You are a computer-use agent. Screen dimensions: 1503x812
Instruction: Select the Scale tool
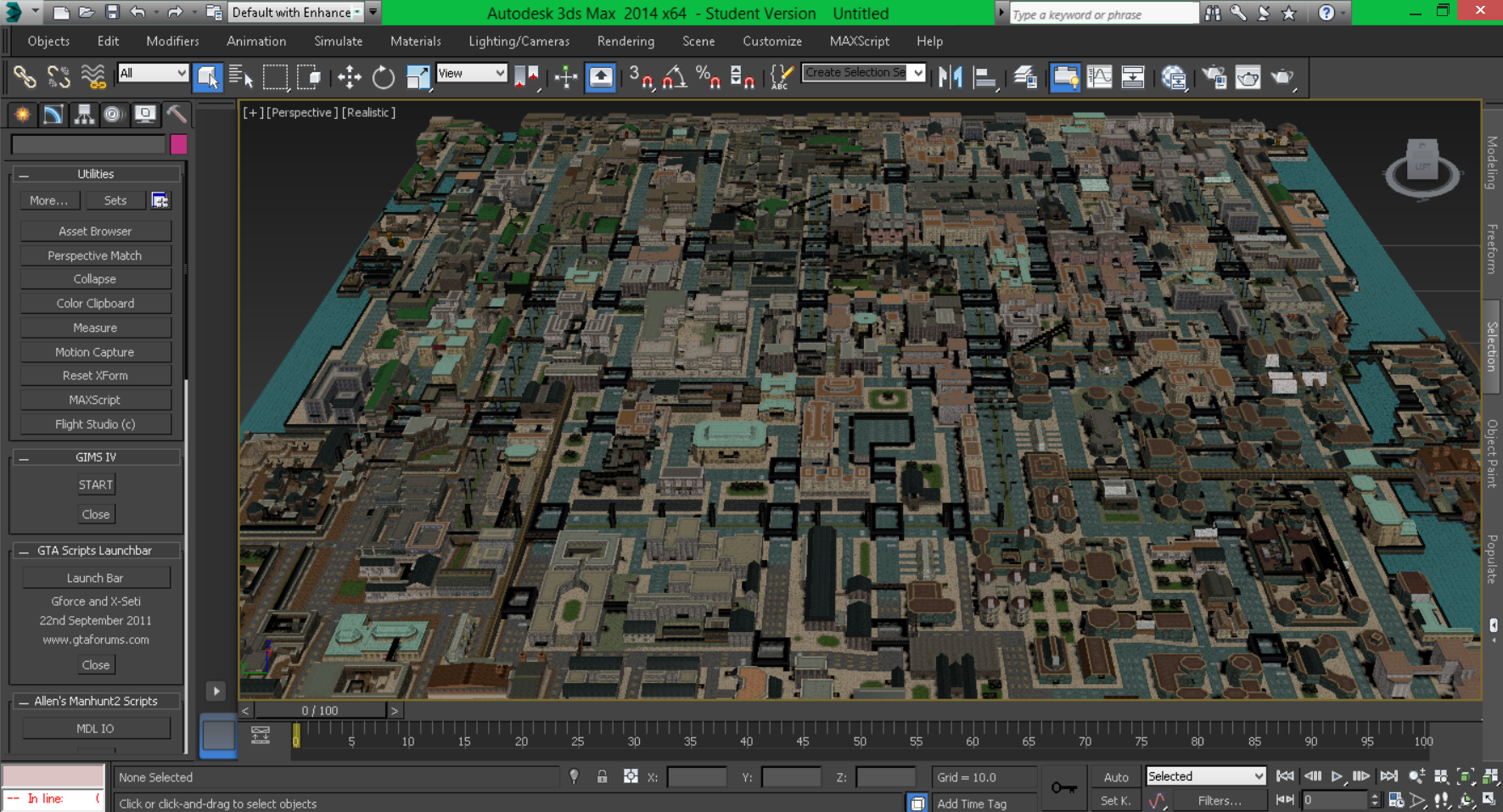418,77
